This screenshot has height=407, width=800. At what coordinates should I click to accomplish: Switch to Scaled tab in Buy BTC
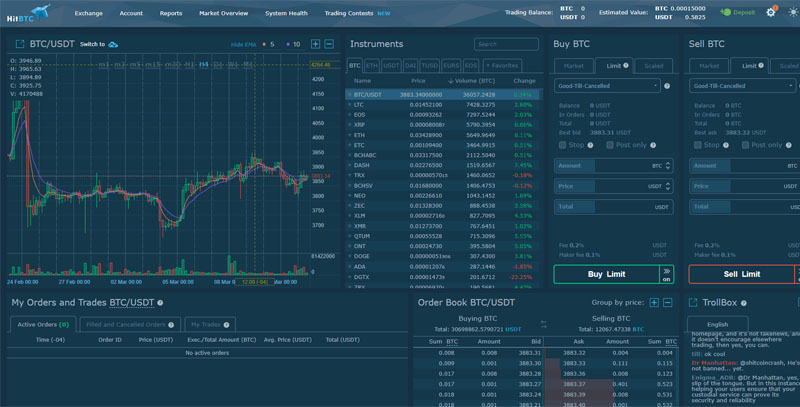pos(654,66)
